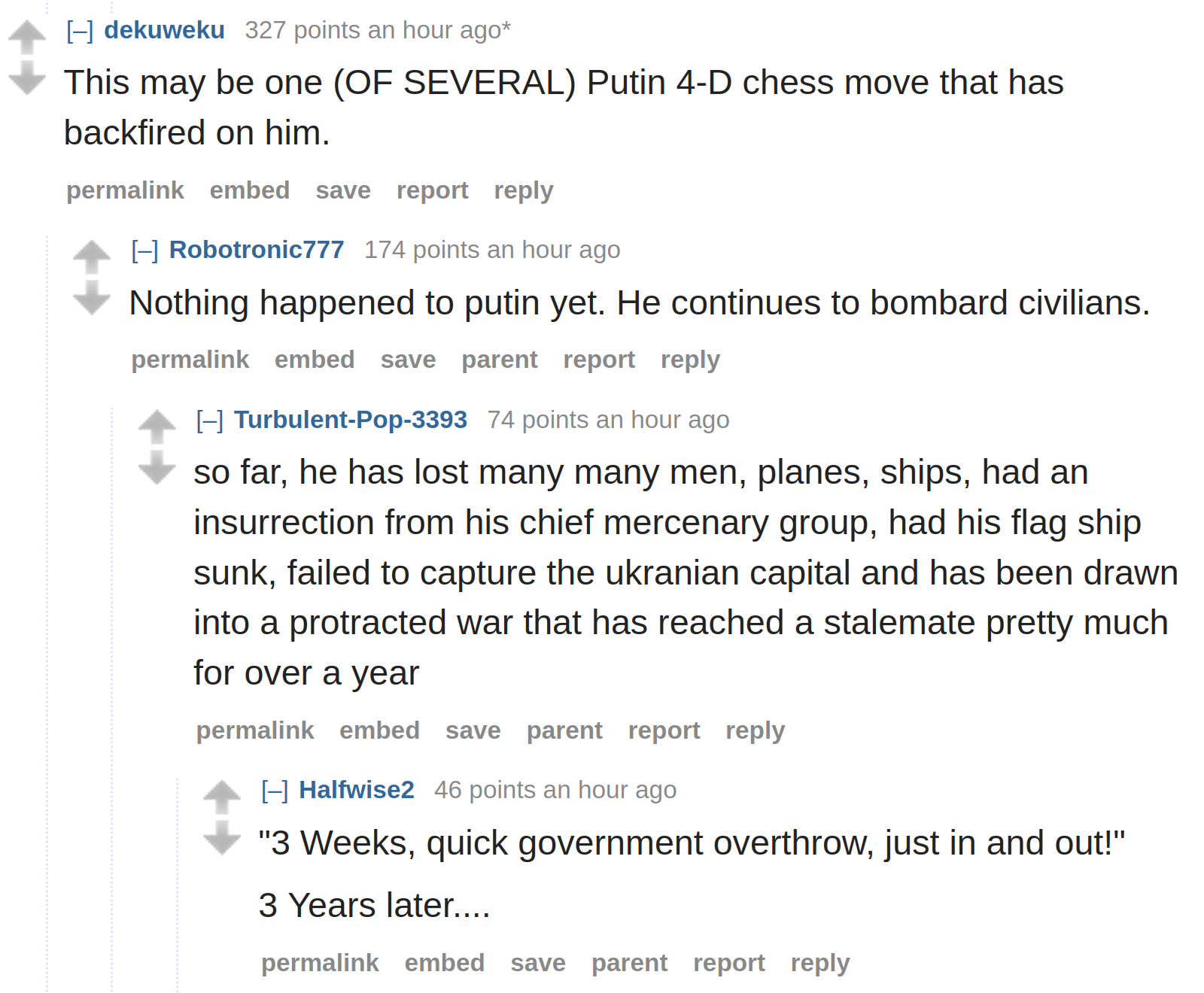The image size is (1204, 993).
Task: Collapse Robotronic777's comment thread
Action: (x=144, y=250)
